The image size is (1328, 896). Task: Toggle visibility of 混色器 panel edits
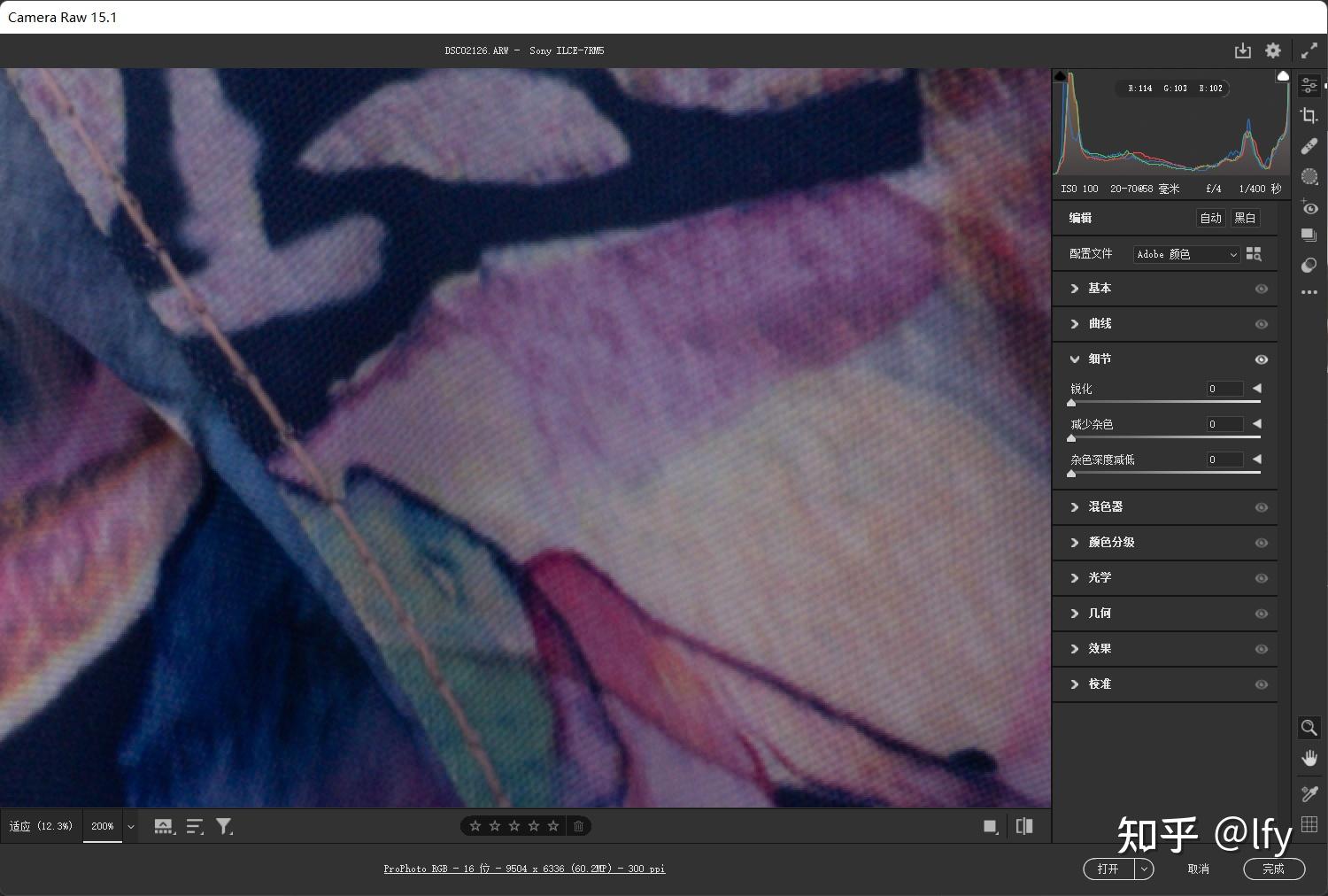tap(1262, 507)
